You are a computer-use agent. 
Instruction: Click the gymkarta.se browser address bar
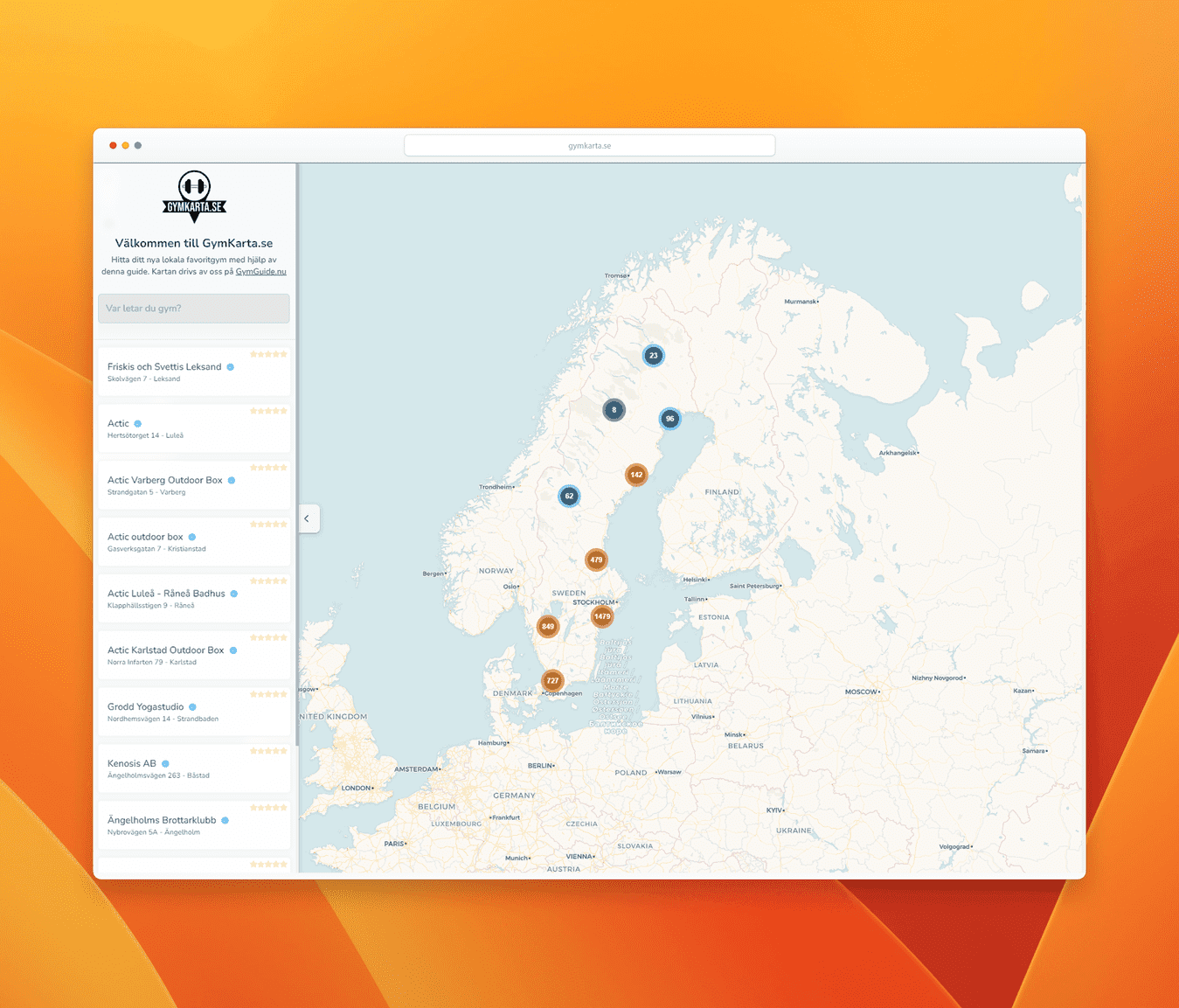(x=590, y=146)
